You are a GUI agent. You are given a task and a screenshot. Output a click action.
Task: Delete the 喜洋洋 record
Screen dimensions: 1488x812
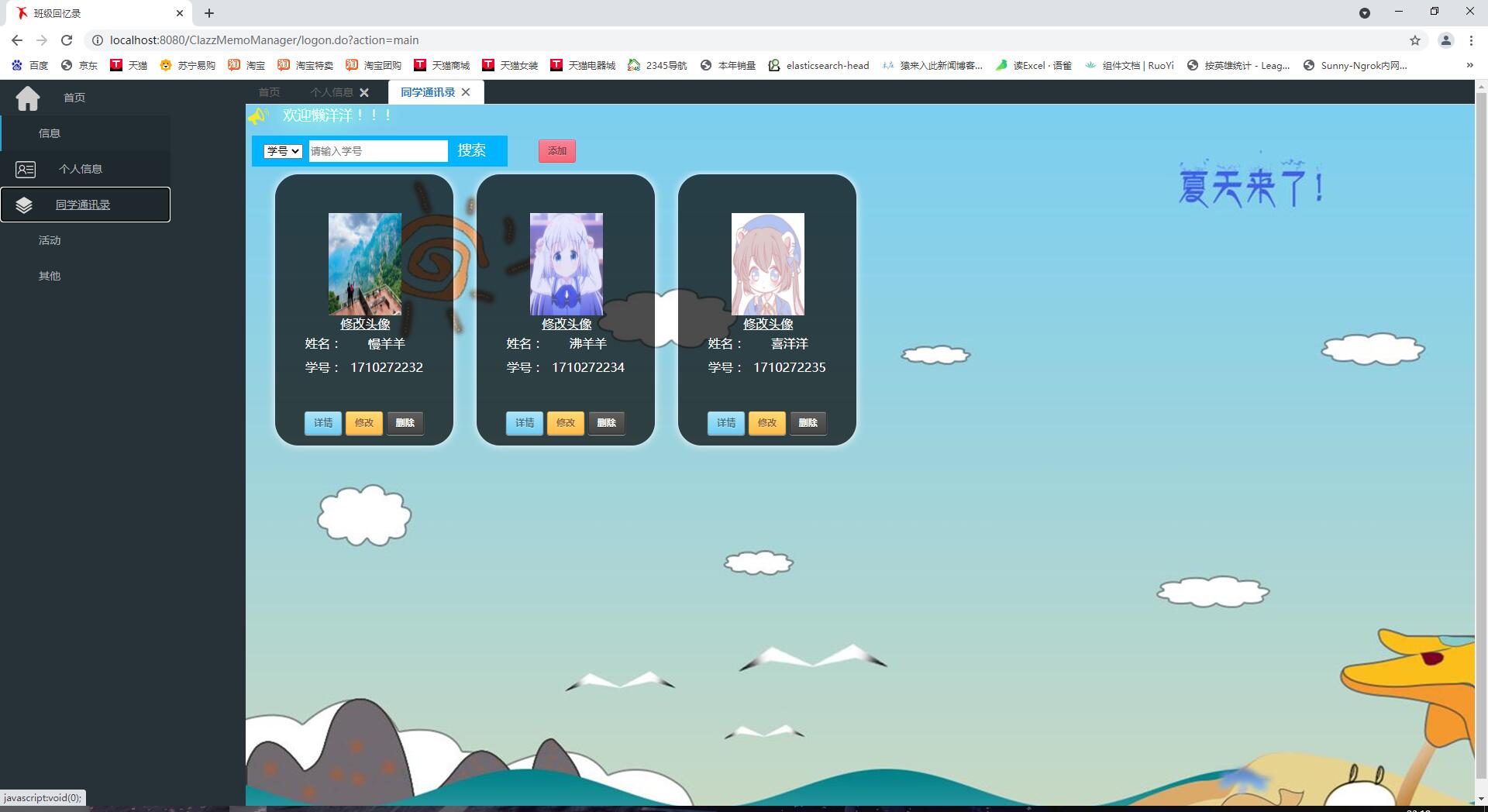point(808,423)
